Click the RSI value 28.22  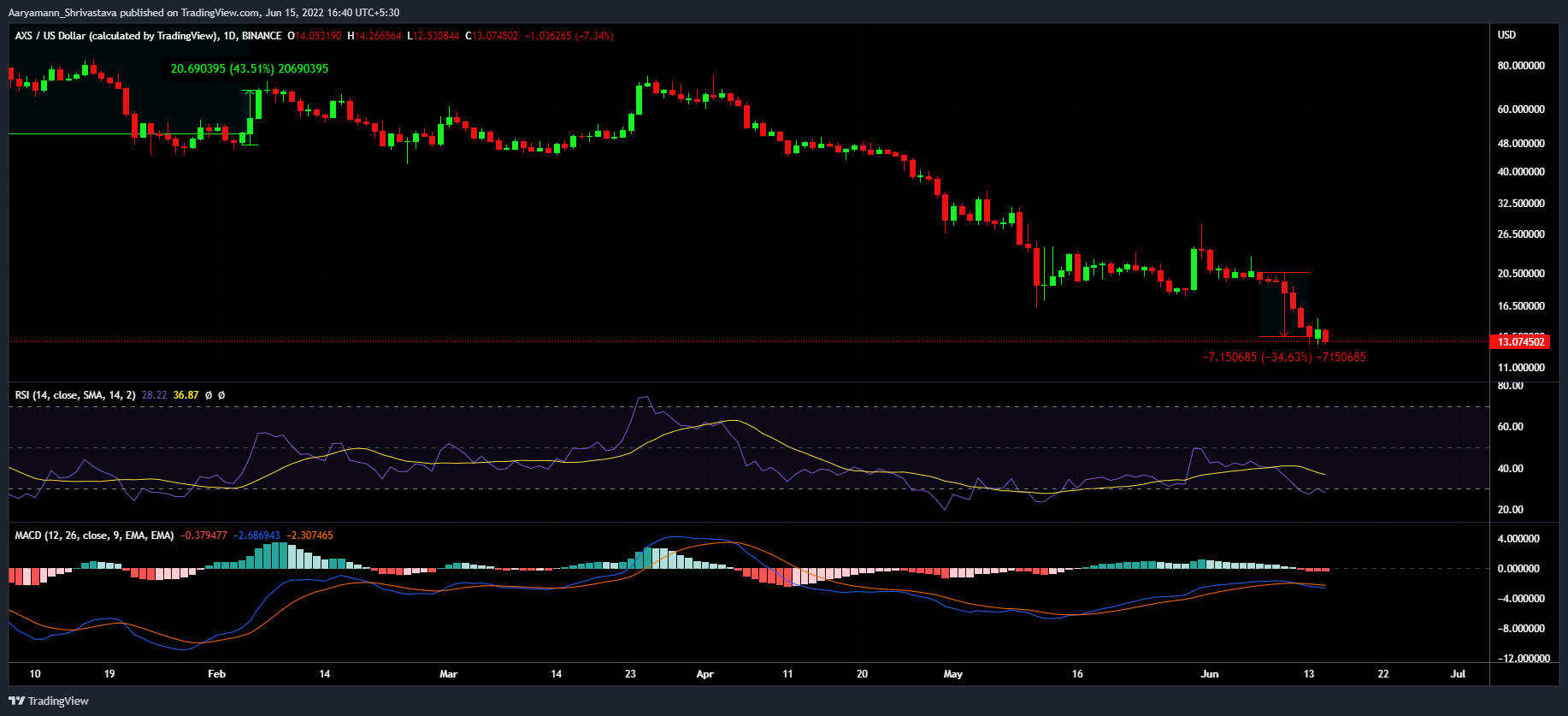point(154,395)
